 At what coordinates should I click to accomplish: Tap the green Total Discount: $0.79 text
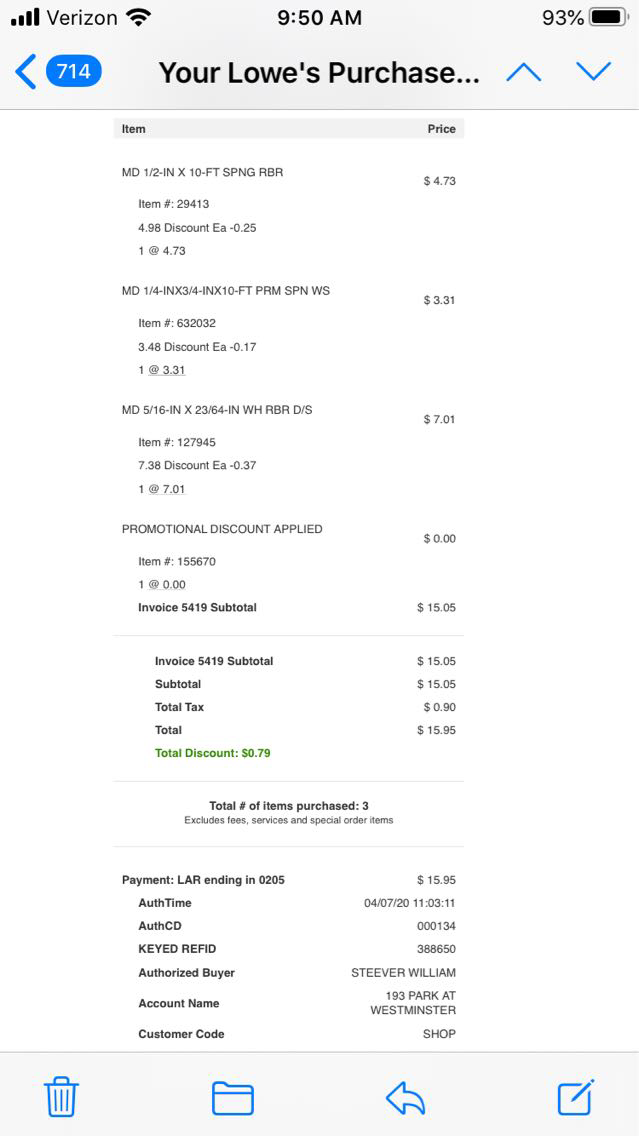click(212, 753)
